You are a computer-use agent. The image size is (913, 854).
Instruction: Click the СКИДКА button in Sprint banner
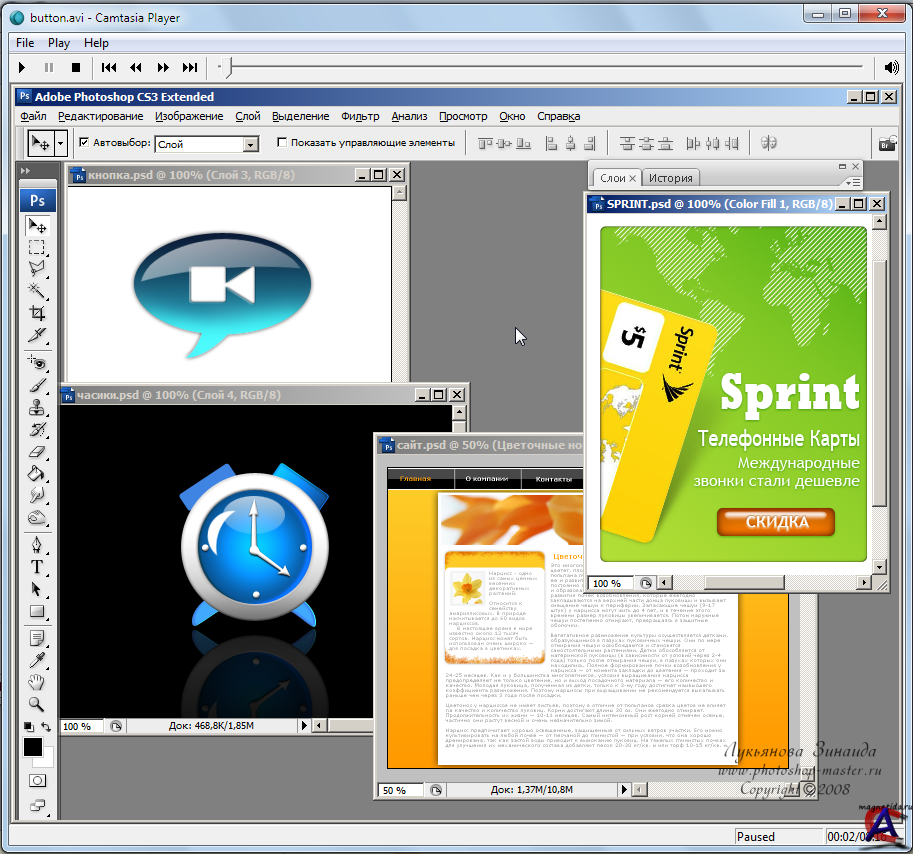[775, 521]
